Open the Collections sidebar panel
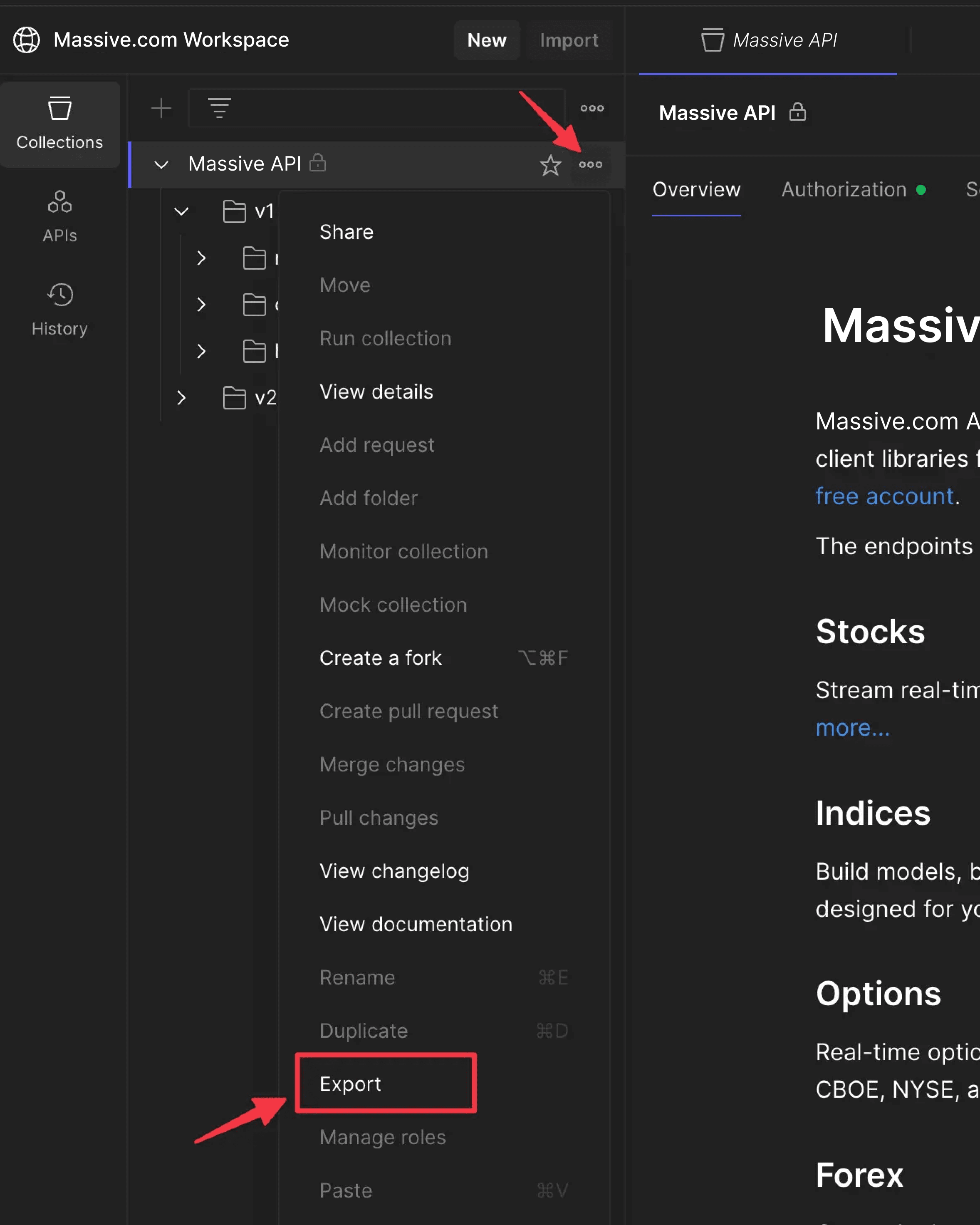Viewport: 980px width, 1225px height. coord(59,124)
